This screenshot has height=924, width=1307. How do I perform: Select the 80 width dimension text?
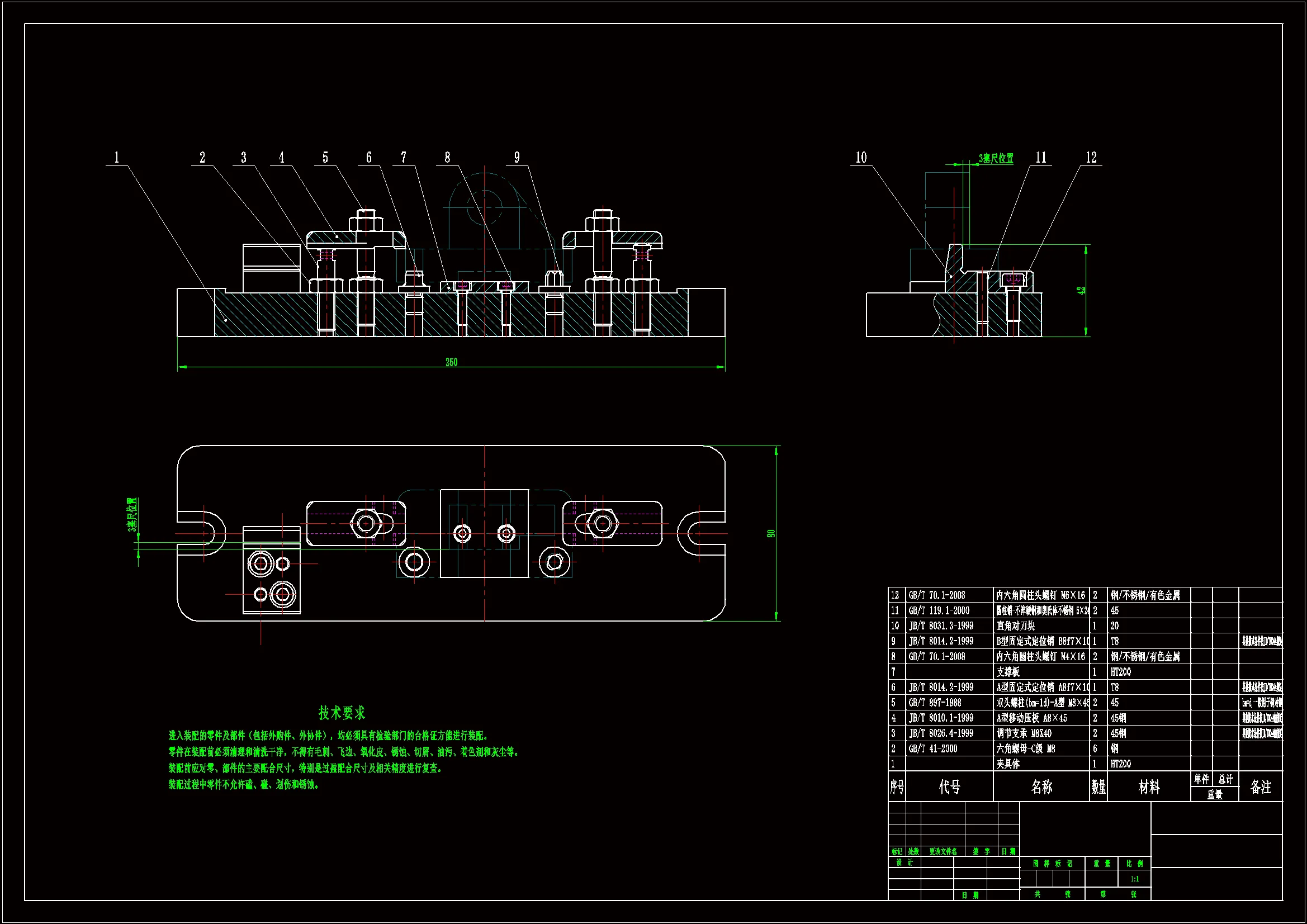(x=771, y=533)
